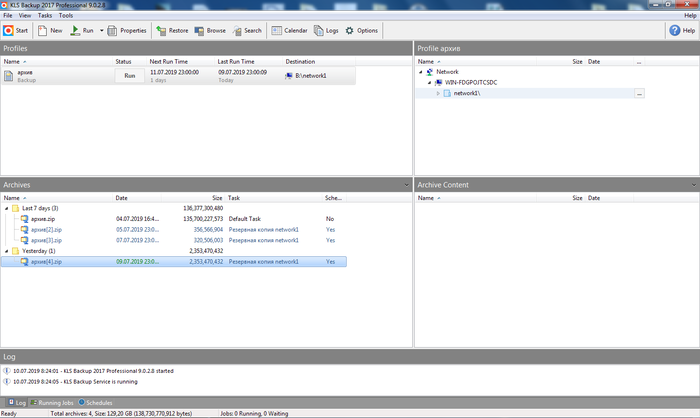The height and width of the screenshot is (418, 700).
Task: Open the Run dropdown arrow in the toolbar
Action: tap(100, 31)
